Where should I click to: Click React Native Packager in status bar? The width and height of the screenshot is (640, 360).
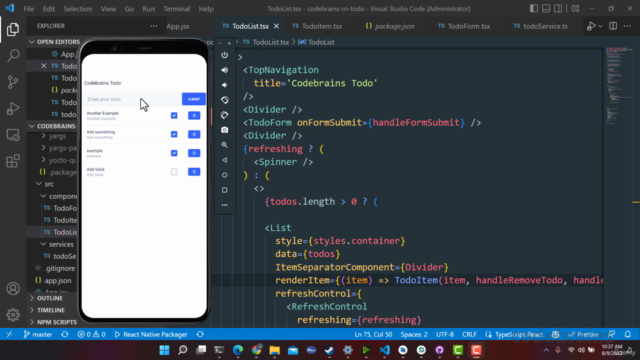(x=151, y=334)
